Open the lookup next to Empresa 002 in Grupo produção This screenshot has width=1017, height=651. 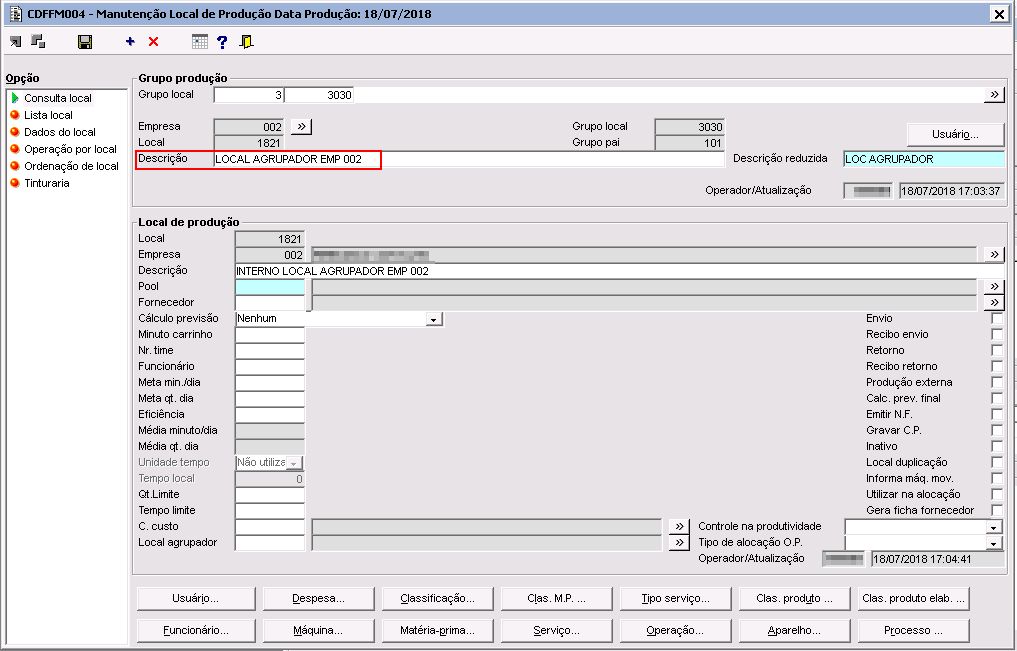[302, 126]
